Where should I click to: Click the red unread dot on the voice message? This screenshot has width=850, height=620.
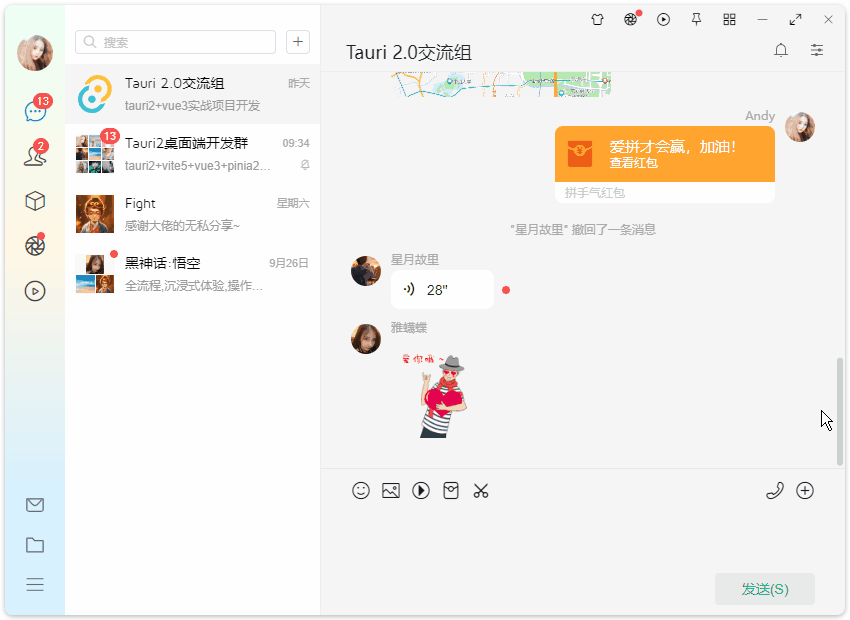(506, 289)
